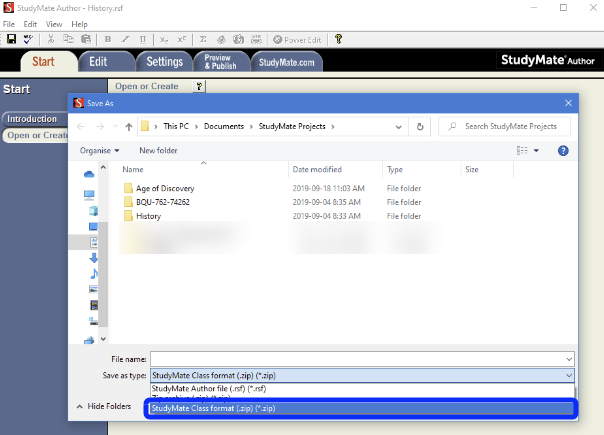Image resolution: width=604 pixels, height=435 pixels.
Task: Click the Back arrow in the Save As dialog
Action: pyautogui.click(x=81, y=126)
